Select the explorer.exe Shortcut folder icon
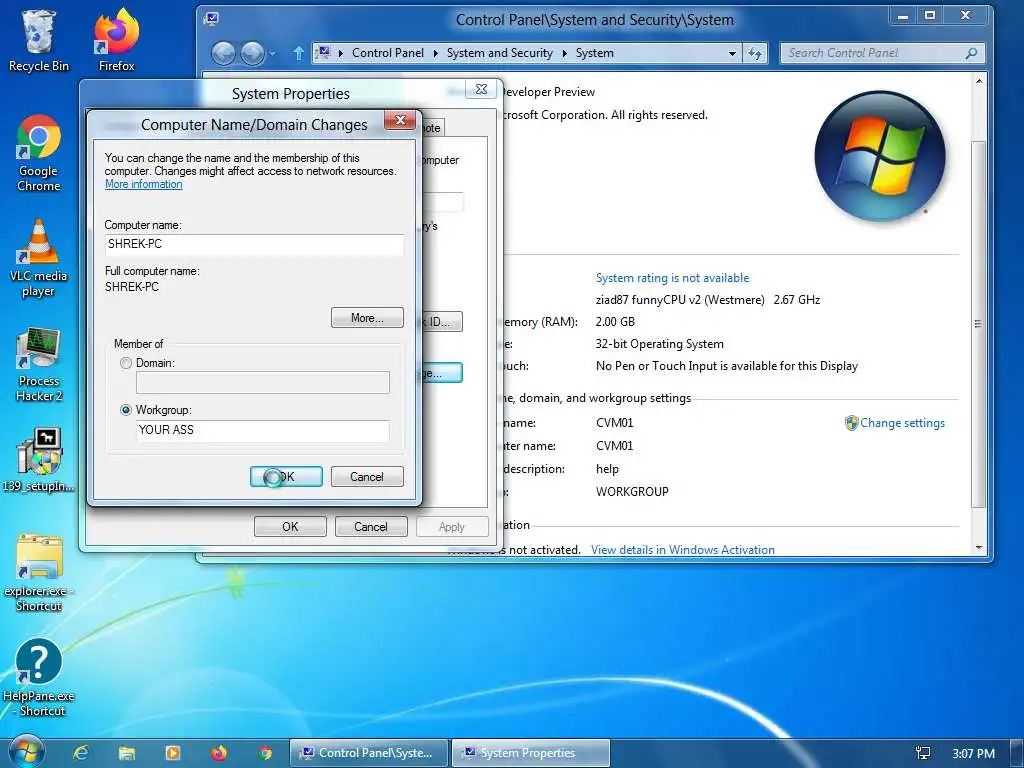 (x=39, y=573)
